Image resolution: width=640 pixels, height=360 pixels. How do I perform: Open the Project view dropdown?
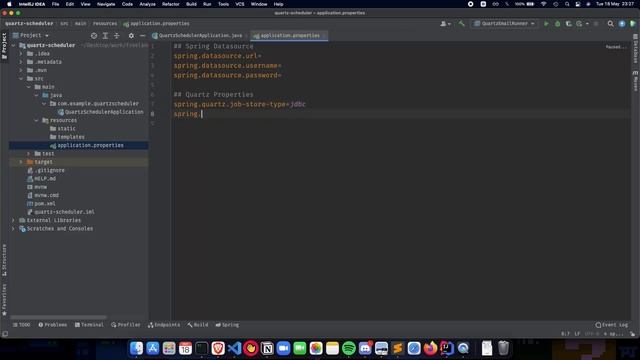click(31, 36)
